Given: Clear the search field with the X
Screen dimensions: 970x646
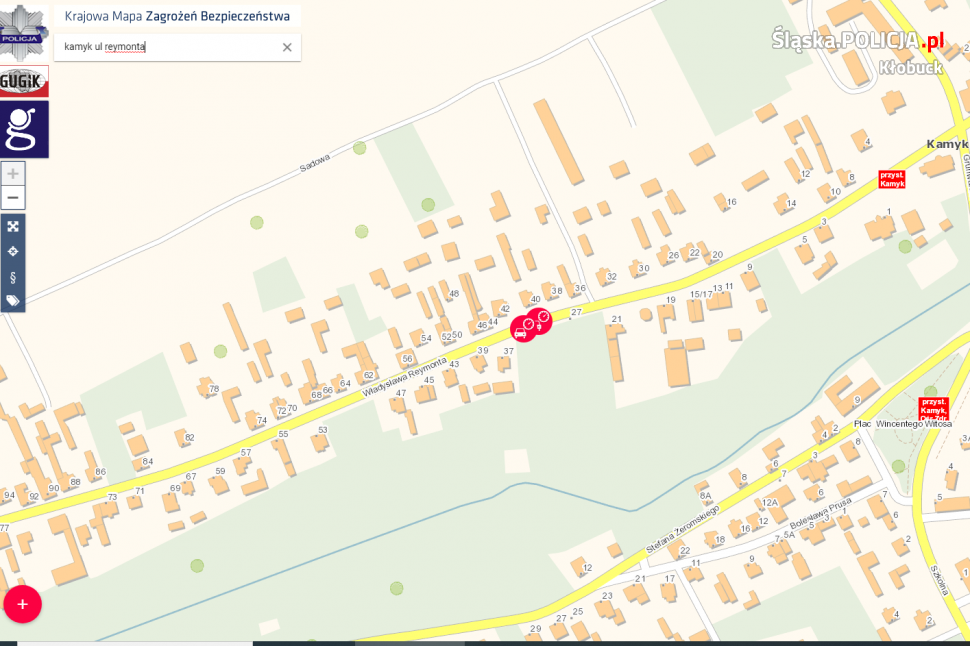Looking at the screenshot, I should 287,47.
